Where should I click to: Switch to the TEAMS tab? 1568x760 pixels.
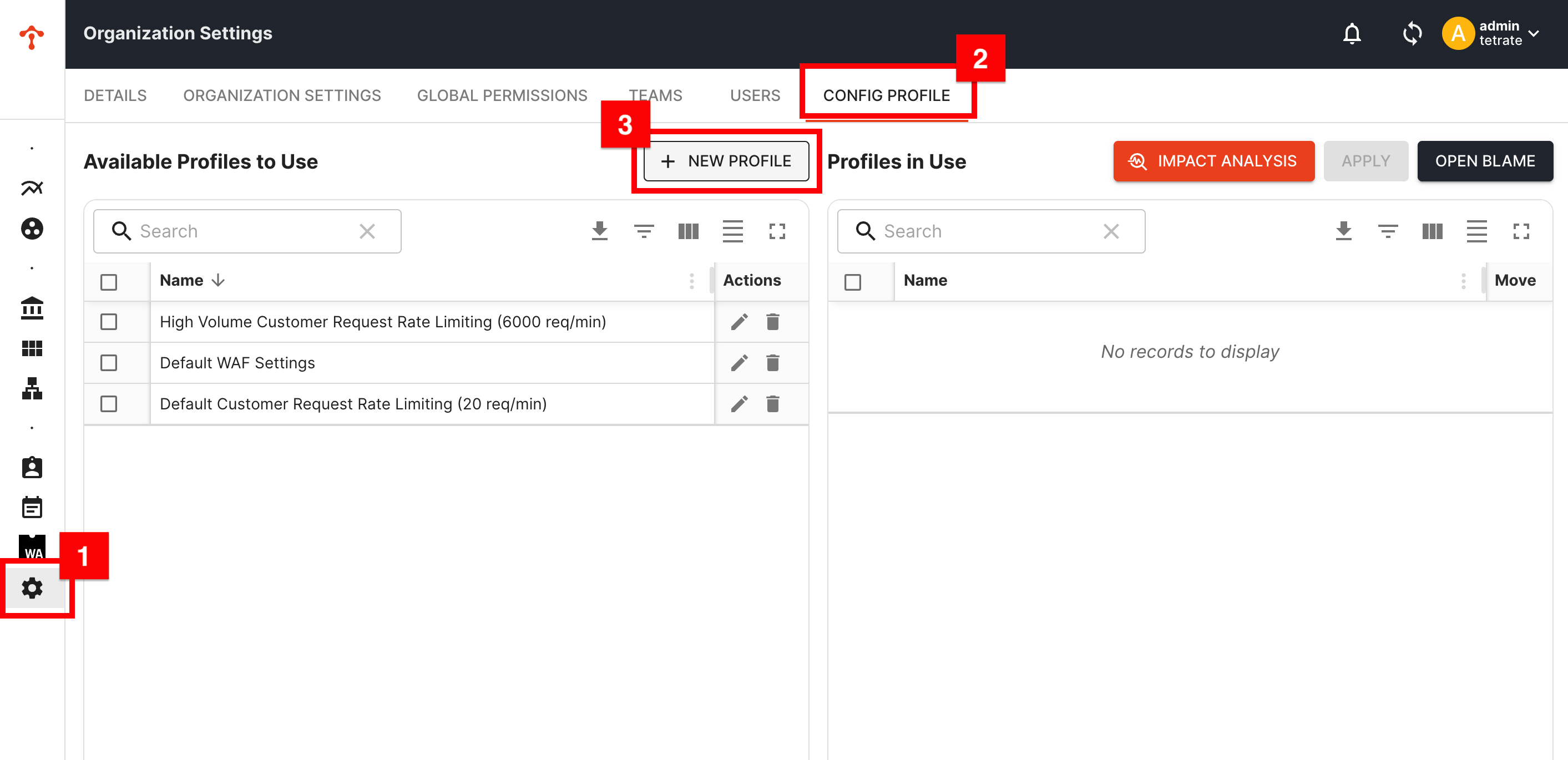click(656, 95)
